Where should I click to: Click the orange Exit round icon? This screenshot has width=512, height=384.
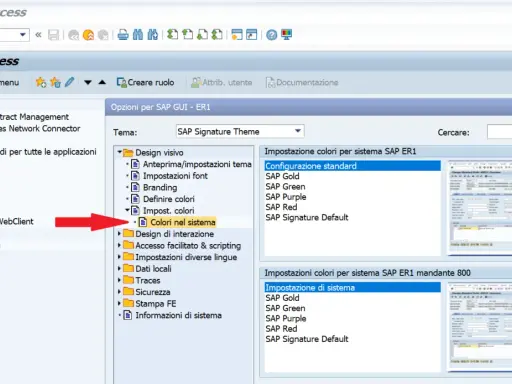pyautogui.click(x=88, y=35)
